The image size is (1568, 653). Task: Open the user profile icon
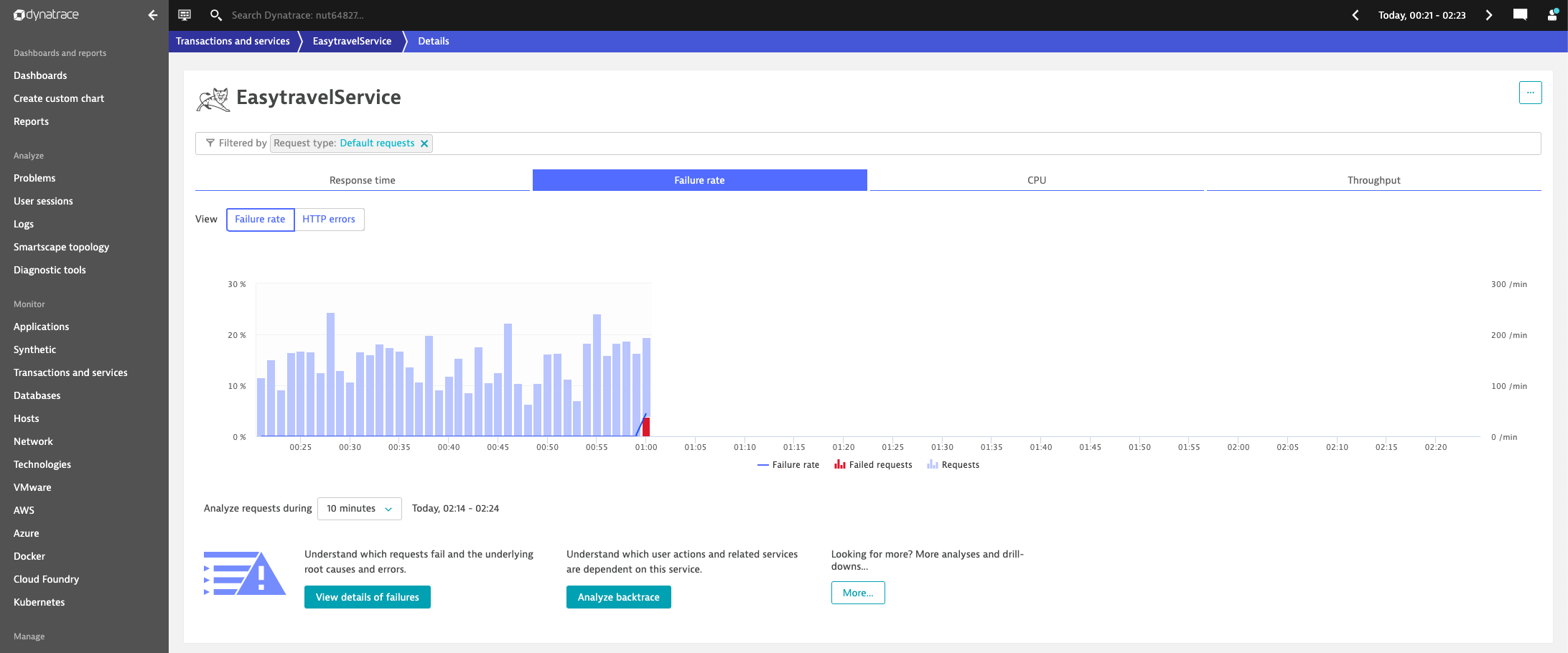coord(1552,14)
